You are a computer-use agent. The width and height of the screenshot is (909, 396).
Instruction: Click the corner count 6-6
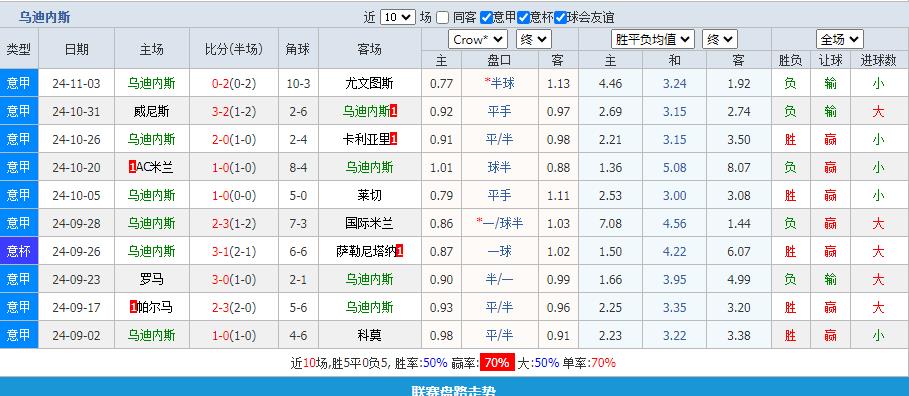coord(298,251)
